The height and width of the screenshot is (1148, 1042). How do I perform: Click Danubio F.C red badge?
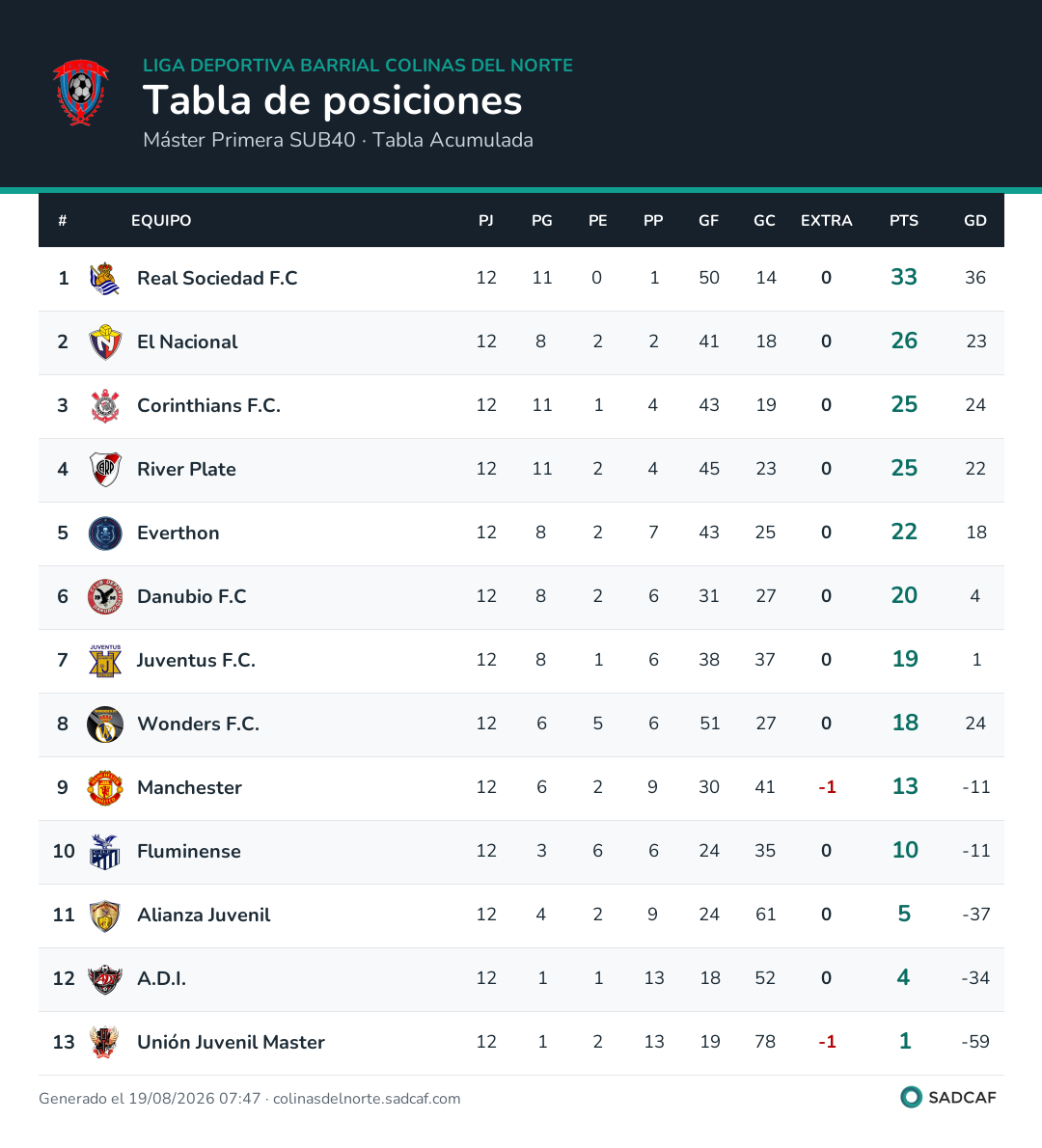pos(105,597)
